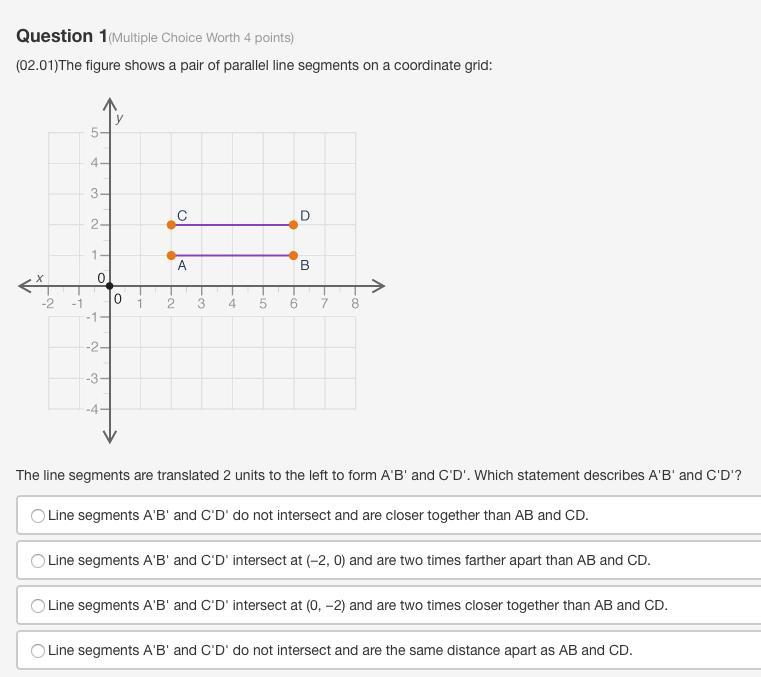Image resolution: width=761 pixels, height=677 pixels.
Task: Click orange point D on the graph
Action: [x=293, y=225]
